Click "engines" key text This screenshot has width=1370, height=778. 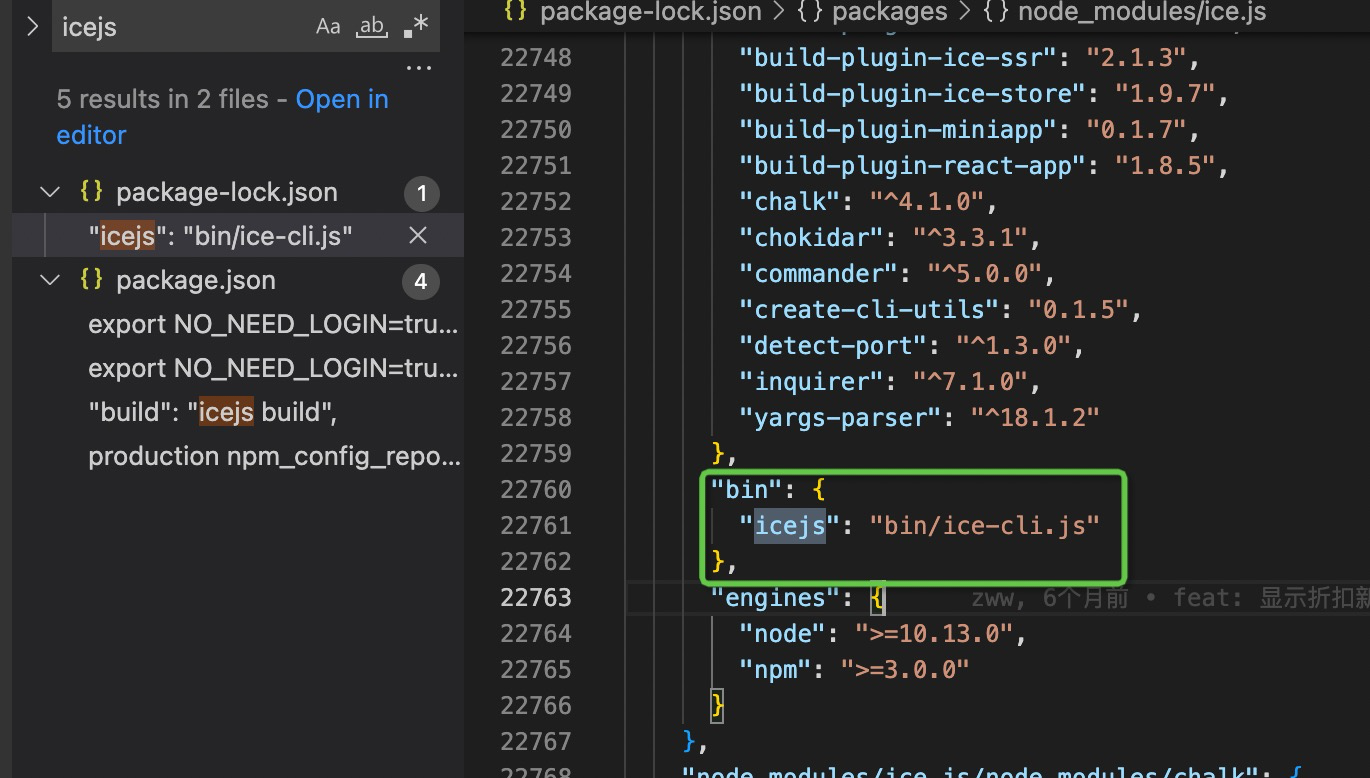775,597
